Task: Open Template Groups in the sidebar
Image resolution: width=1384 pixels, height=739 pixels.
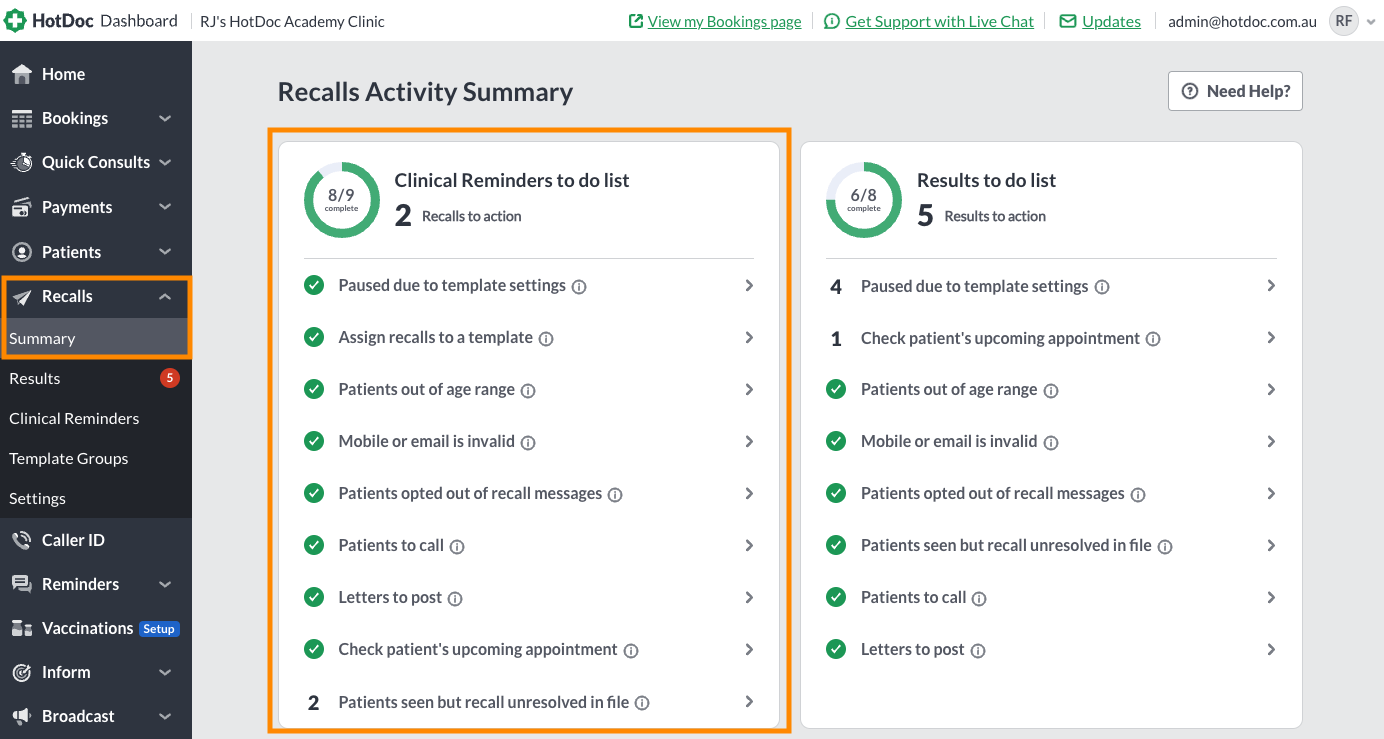Action: pyautogui.click(x=69, y=458)
